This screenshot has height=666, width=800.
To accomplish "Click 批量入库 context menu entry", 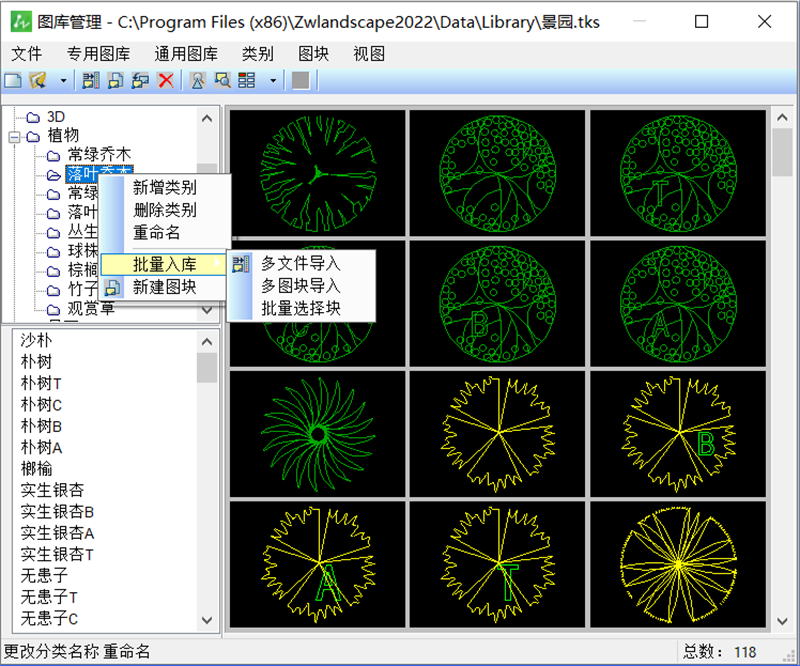I will click(x=164, y=264).
